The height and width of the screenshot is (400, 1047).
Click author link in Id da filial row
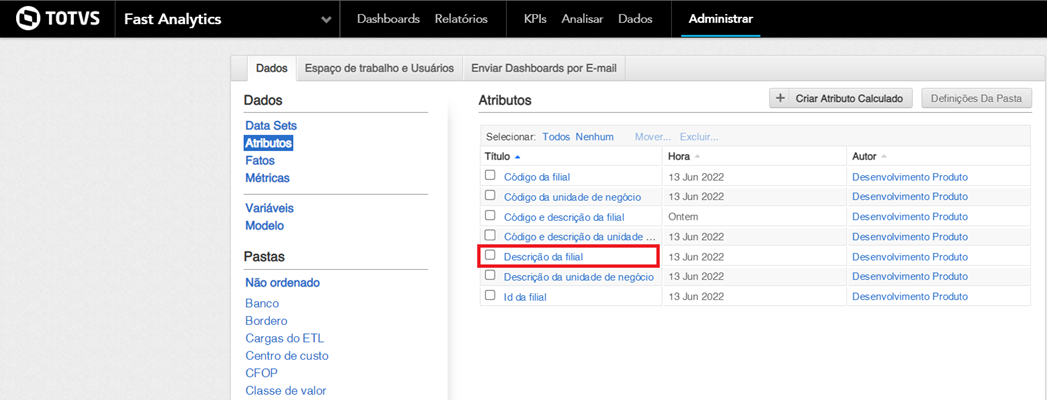tap(909, 296)
